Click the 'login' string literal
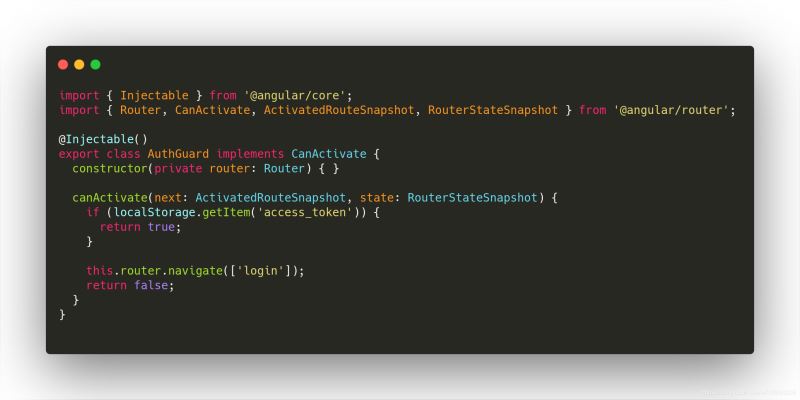The width and height of the screenshot is (800, 400). point(260,271)
